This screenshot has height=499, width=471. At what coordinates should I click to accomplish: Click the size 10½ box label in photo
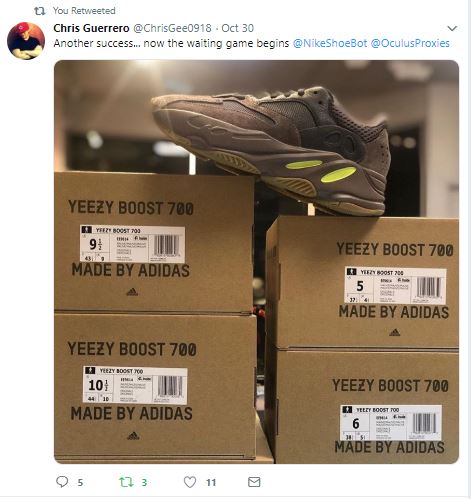coord(135,385)
